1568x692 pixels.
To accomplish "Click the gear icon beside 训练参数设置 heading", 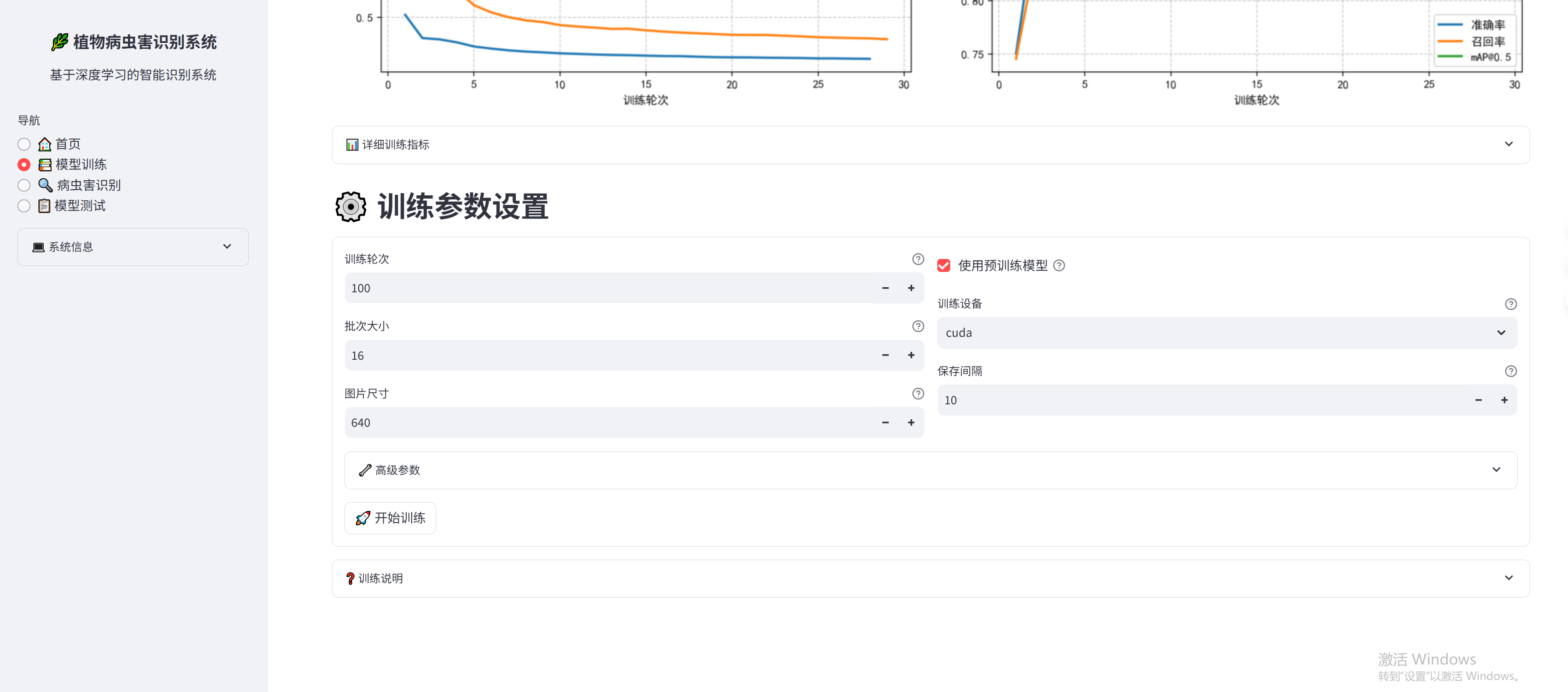I will (x=350, y=207).
